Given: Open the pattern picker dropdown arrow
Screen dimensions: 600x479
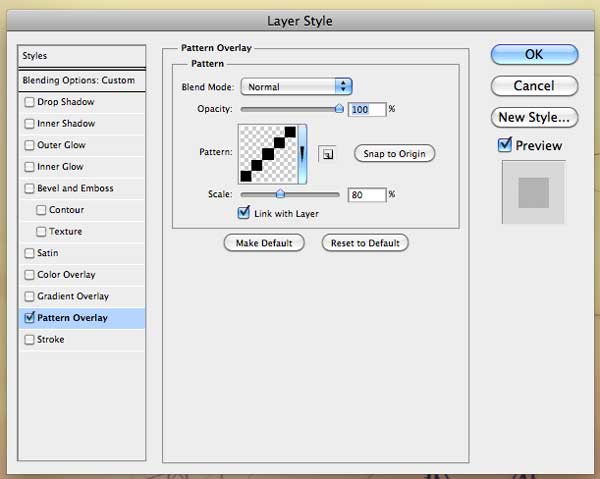Looking at the screenshot, I should [302, 154].
